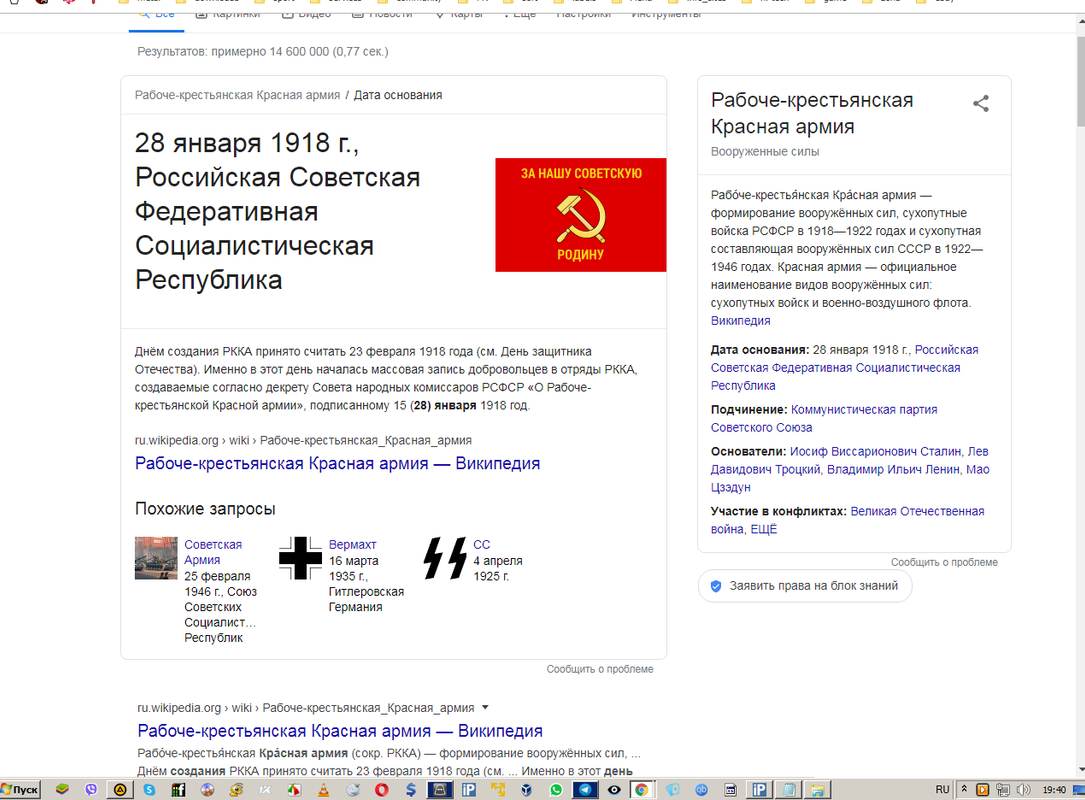Open Viber from the taskbar
This screenshot has width=1085, height=800.
click(91, 790)
